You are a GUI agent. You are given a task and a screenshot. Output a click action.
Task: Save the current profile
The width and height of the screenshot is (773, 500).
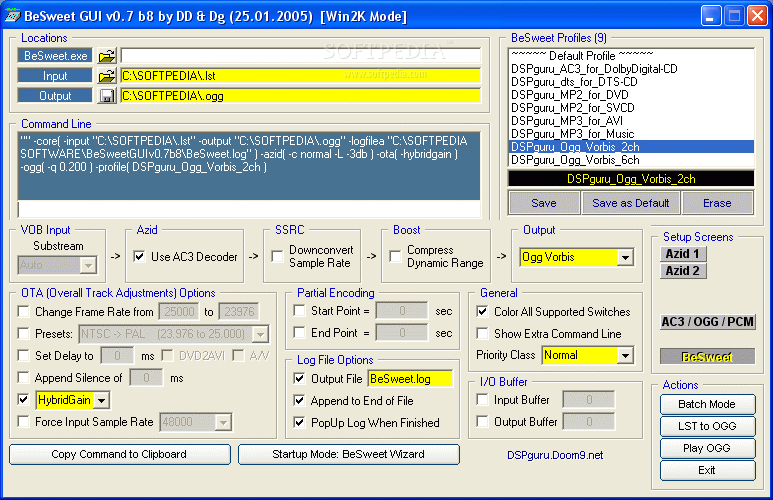tap(544, 203)
